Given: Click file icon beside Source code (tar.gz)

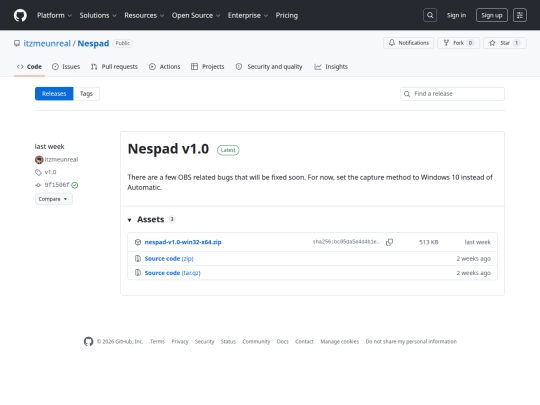Looking at the screenshot, I should 138,273.
